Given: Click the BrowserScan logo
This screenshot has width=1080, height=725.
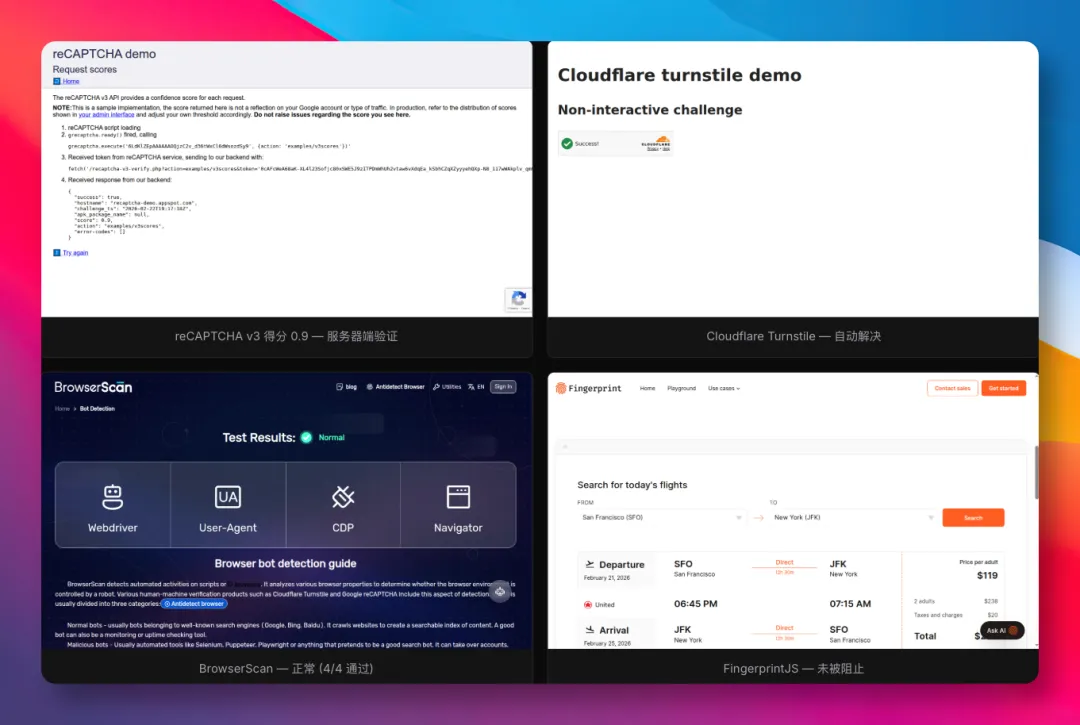Looking at the screenshot, I should tap(93, 387).
